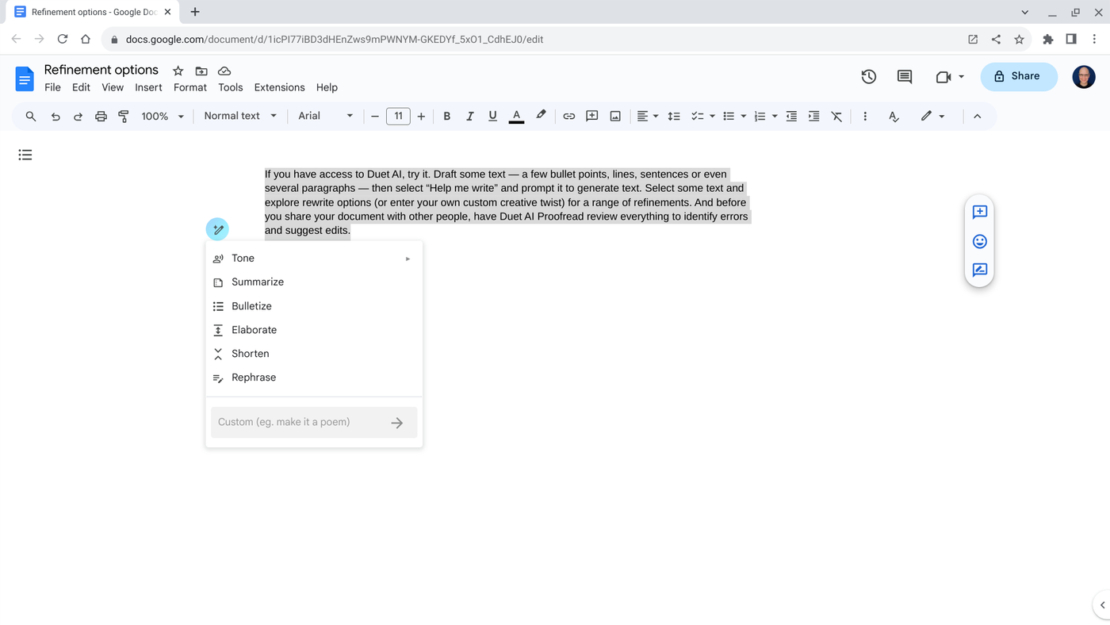1110x625 pixels.
Task: Click the Duet AI refine text icon
Action: point(217,229)
